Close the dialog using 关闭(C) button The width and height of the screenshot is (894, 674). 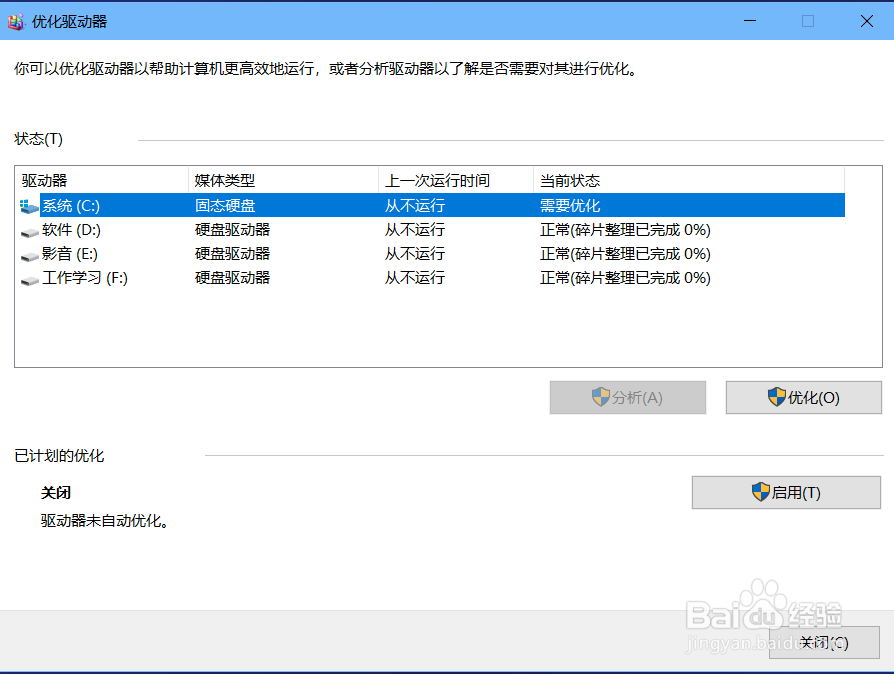[823, 643]
